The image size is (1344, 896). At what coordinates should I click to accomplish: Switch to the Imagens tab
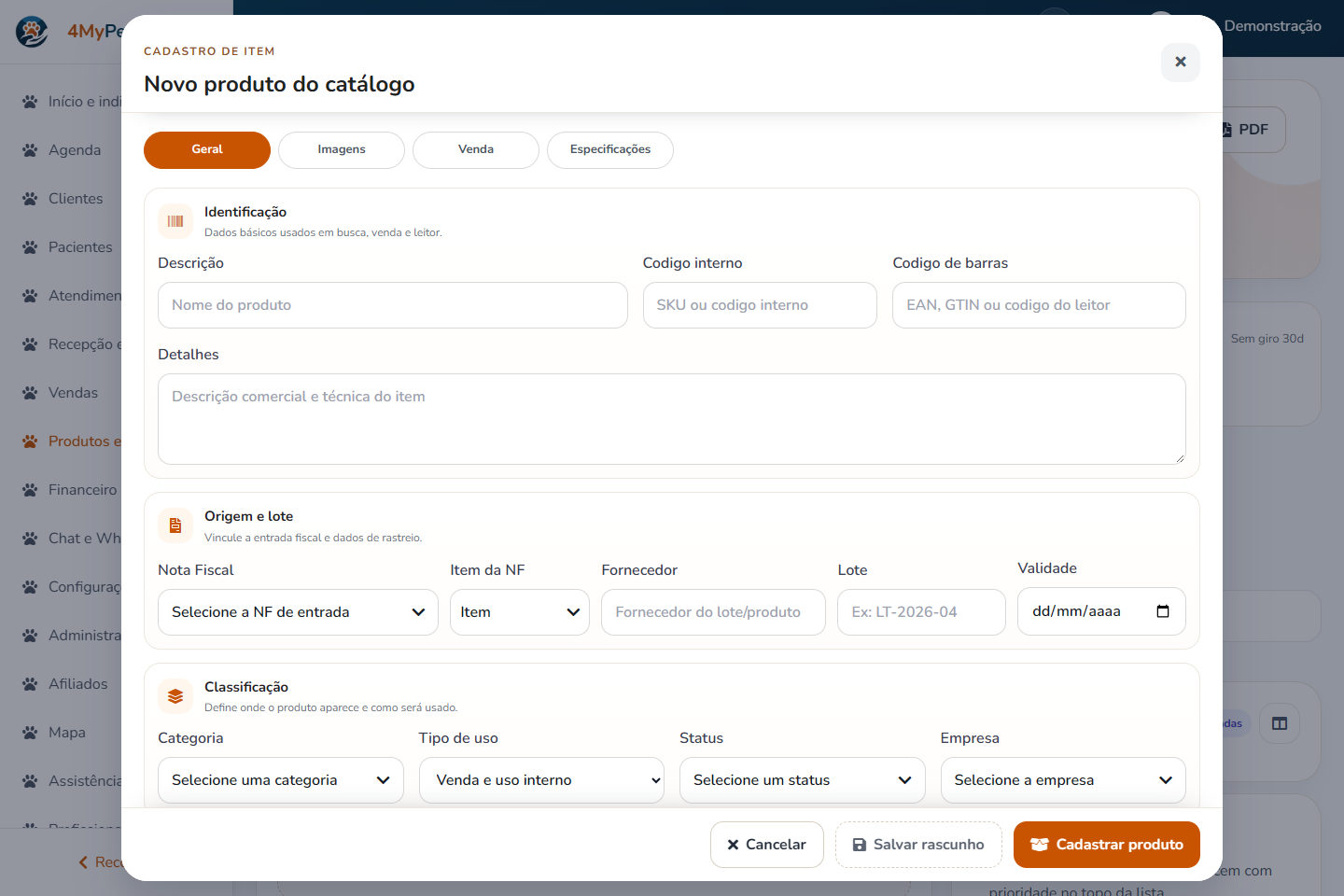(342, 150)
